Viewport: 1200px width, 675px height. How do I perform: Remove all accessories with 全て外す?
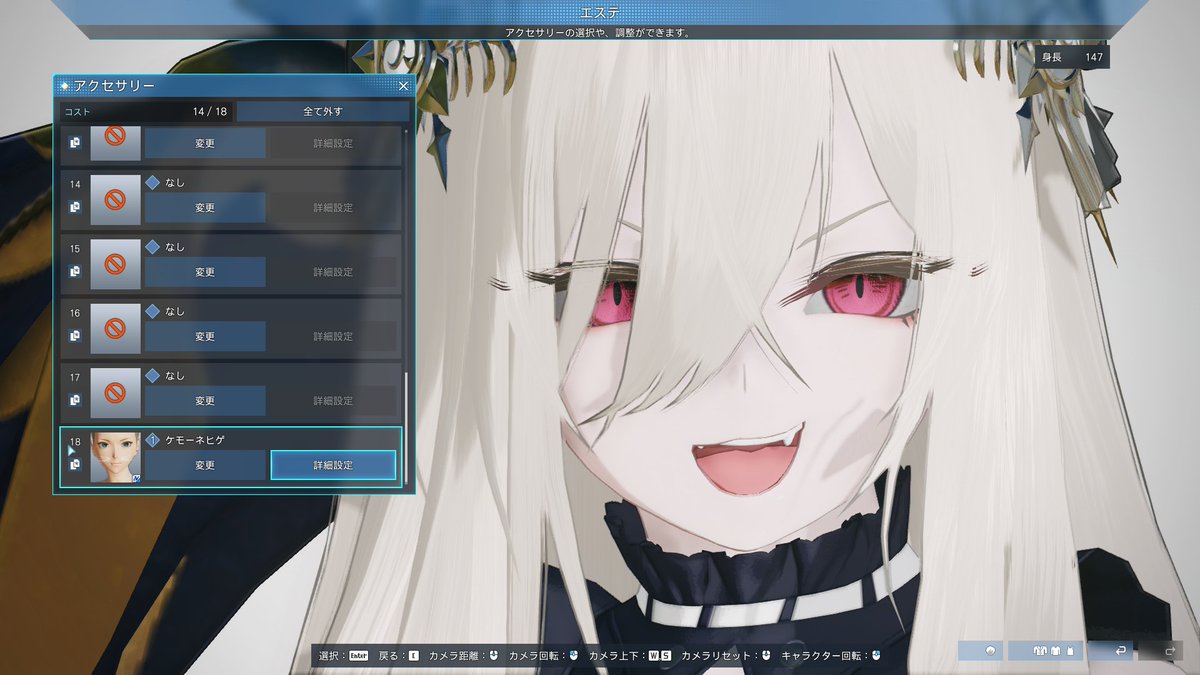click(321, 111)
